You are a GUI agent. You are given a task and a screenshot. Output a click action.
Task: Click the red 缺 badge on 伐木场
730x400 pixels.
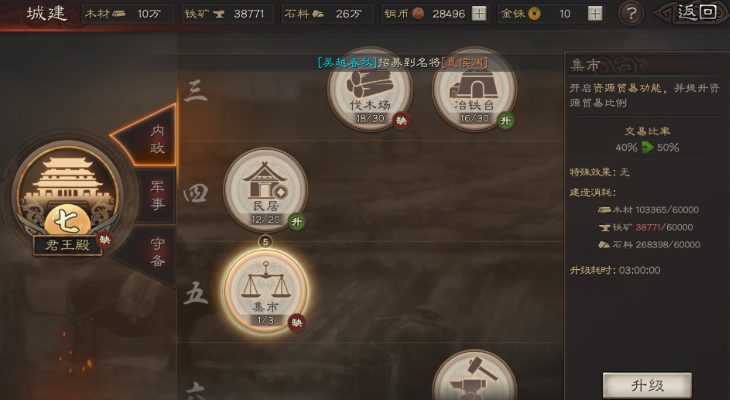click(401, 121)
